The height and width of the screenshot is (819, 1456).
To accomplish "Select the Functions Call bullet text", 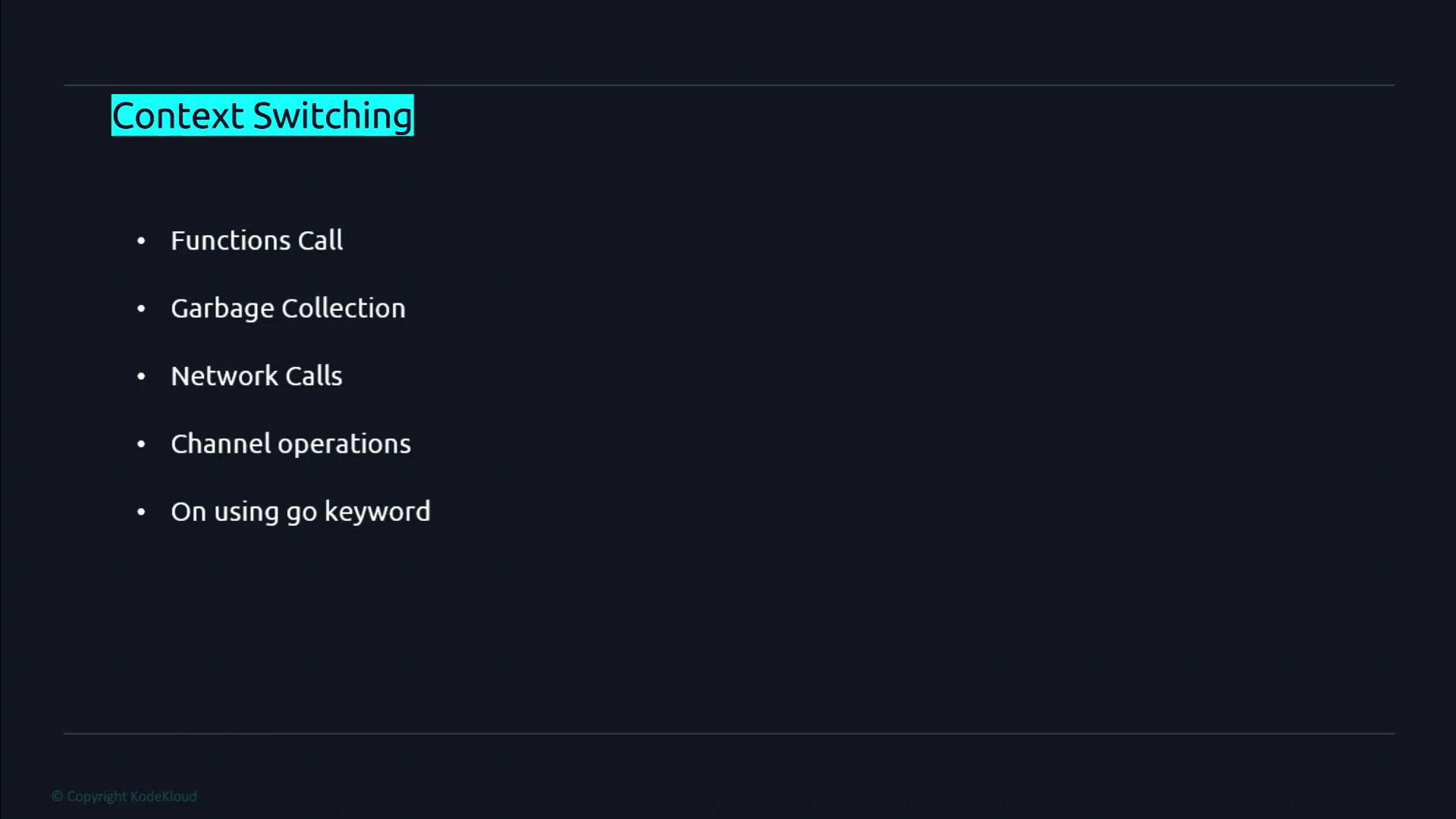I will pyautogui.click(x=256, y=240).
